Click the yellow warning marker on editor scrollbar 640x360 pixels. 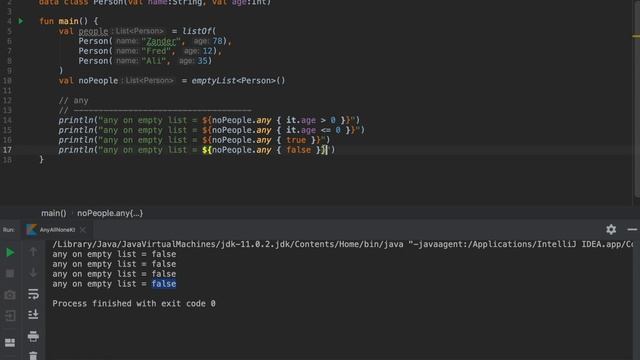[636, 36]
